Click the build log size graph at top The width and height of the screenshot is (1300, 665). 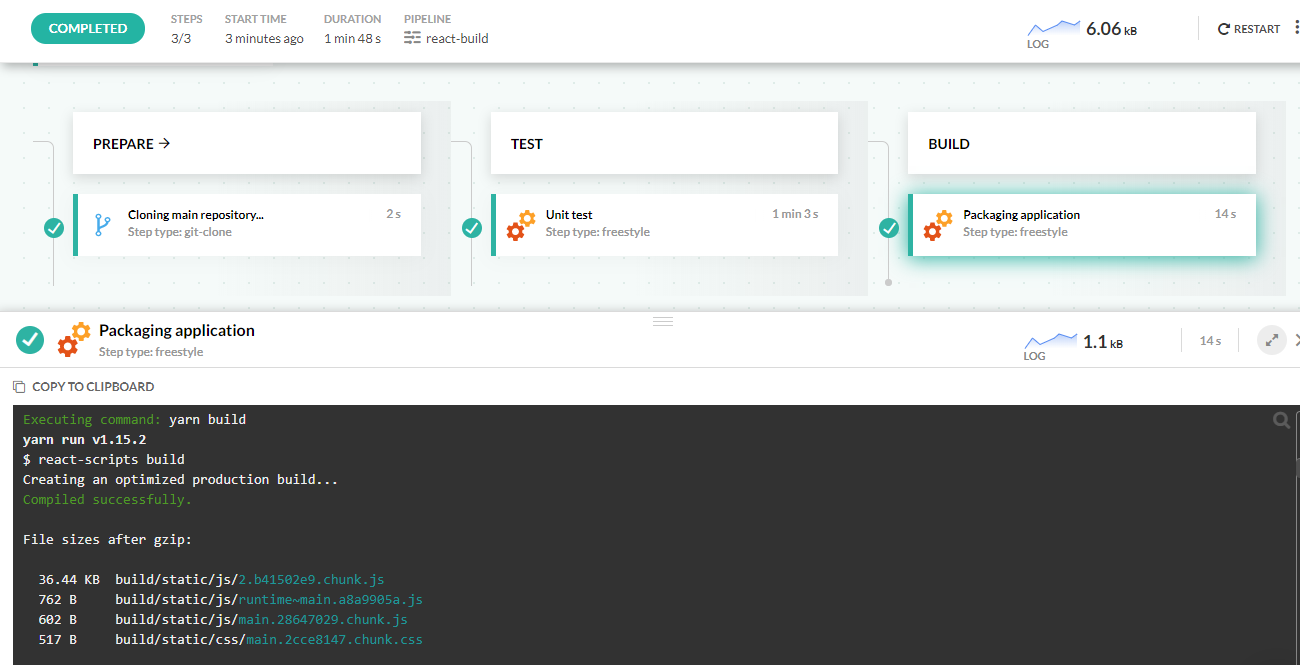point(1055,29)
